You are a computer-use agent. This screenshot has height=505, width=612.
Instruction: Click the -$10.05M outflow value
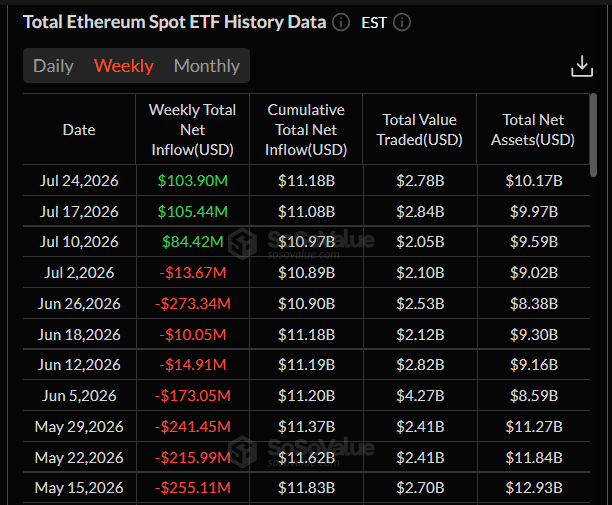[192, 334]
